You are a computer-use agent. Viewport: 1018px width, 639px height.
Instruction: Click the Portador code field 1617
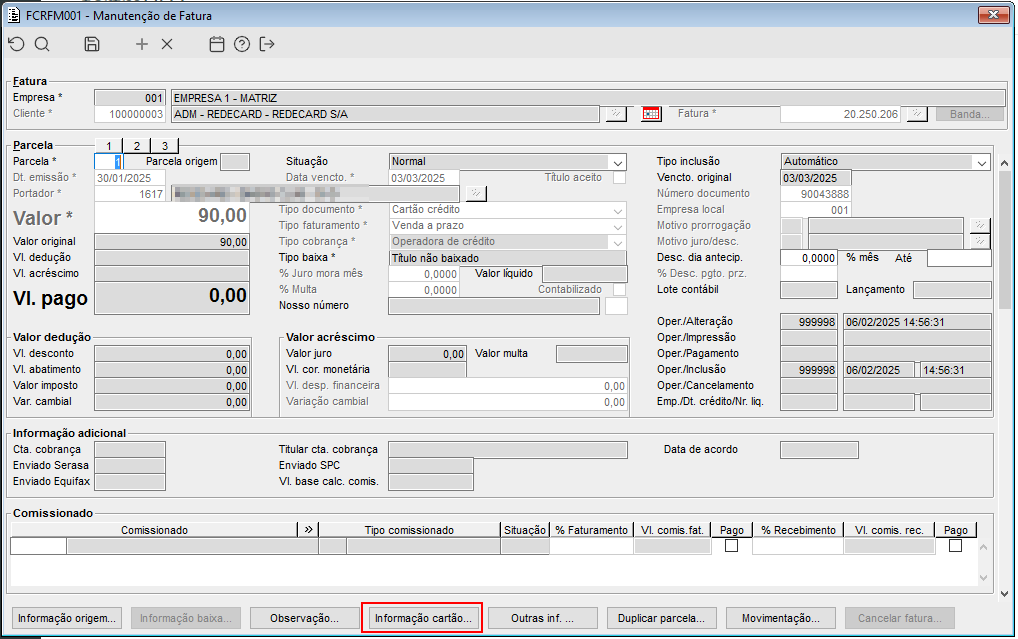130,194
